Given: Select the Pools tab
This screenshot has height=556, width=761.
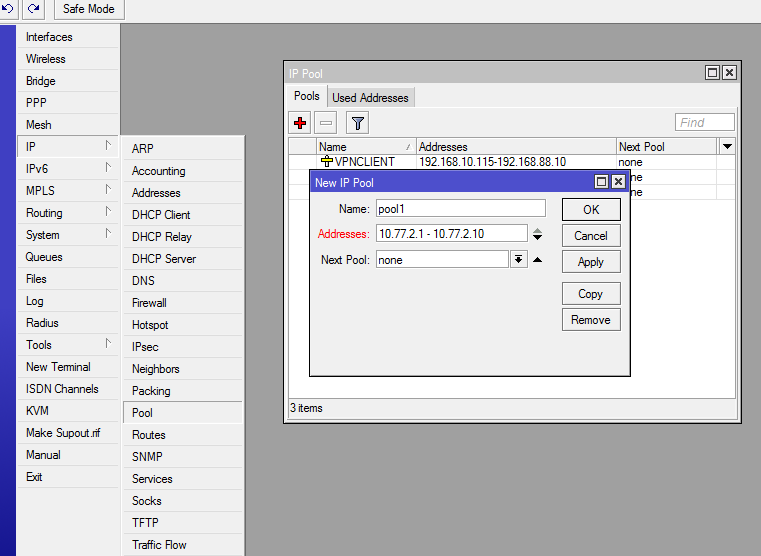Looking at the screenshot, I should click(x=307, y=96).
